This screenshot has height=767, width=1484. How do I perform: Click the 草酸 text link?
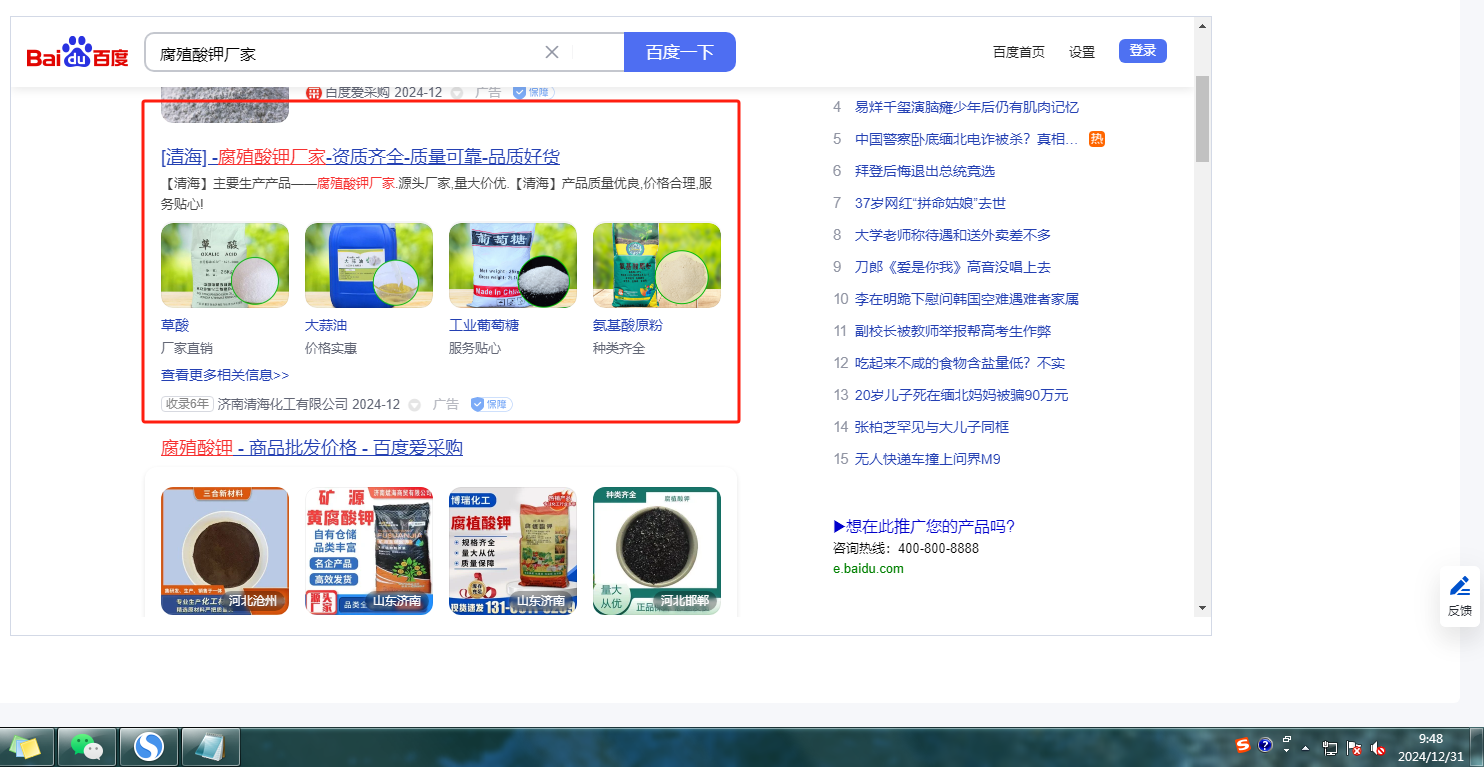tap(175, 326)
